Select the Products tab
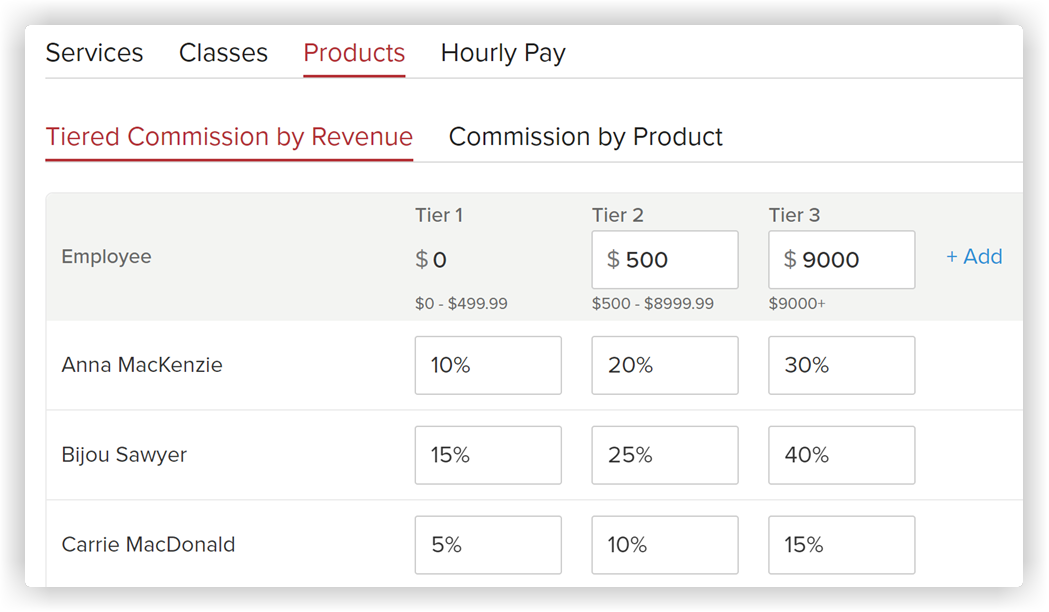This screenshot has height=612, width=1049. click(x=354, y=53)
